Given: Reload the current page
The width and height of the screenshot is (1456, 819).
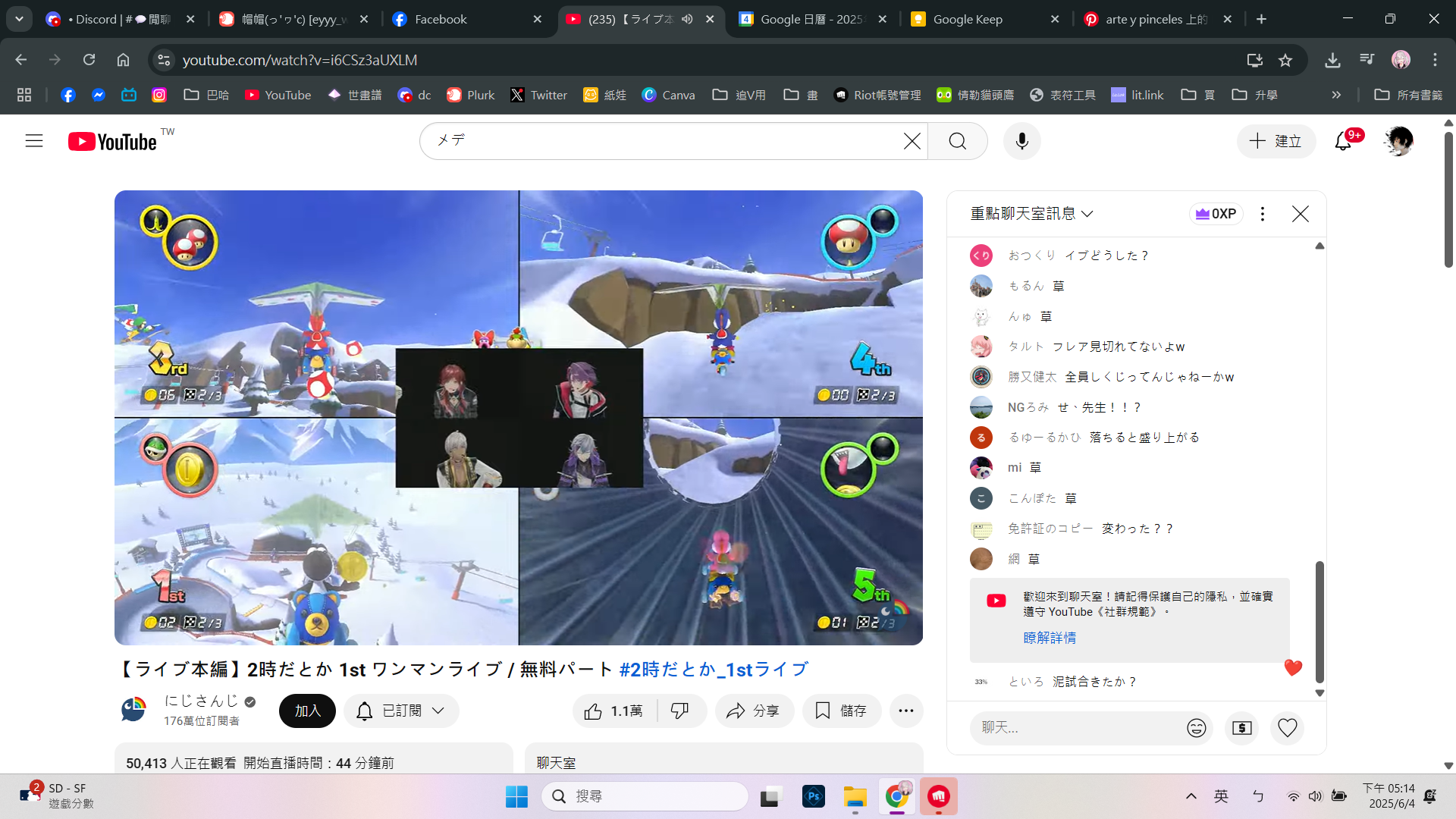Looking at the screenshot, I should 89,60.
